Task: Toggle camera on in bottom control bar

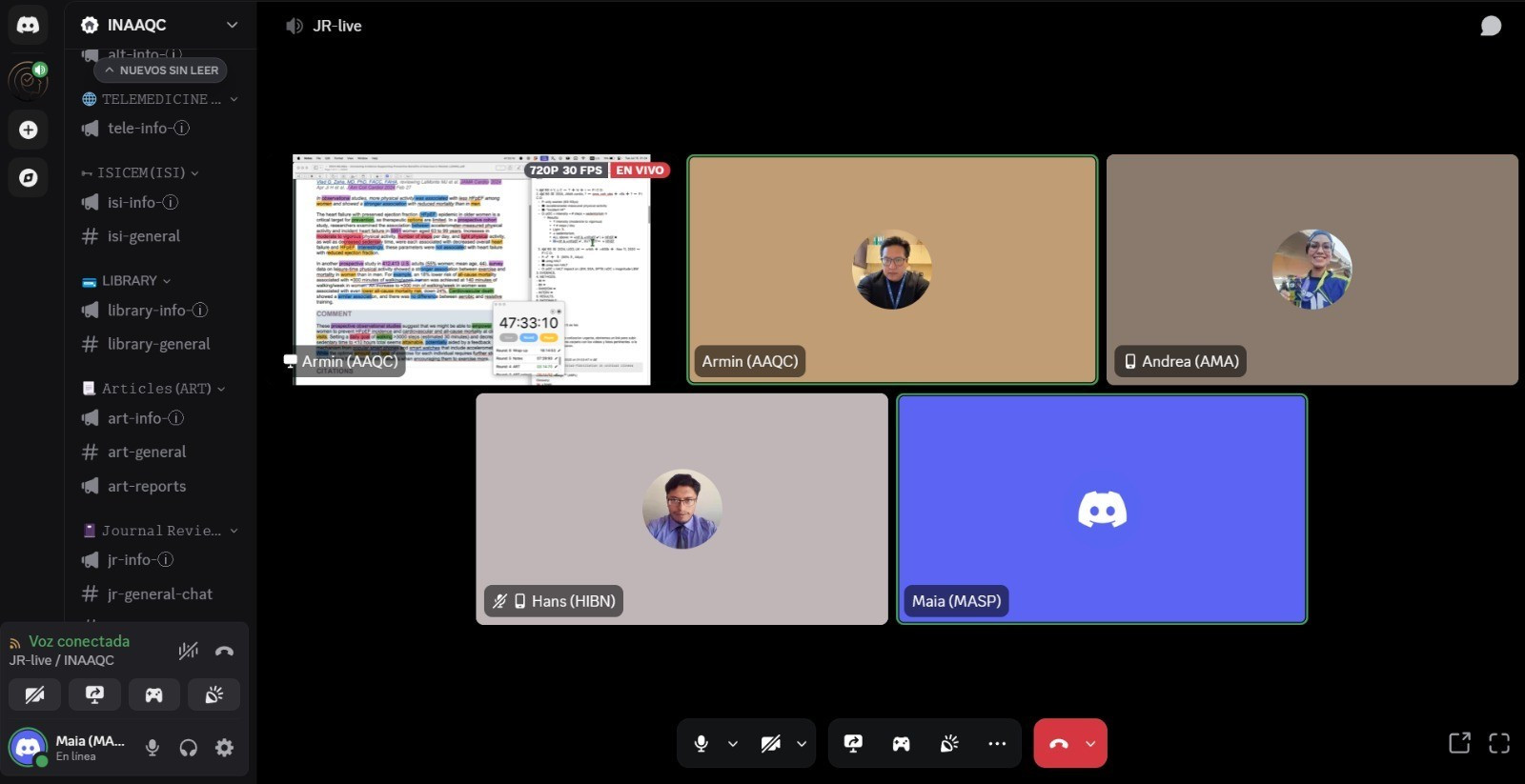Action: point(771,744)
